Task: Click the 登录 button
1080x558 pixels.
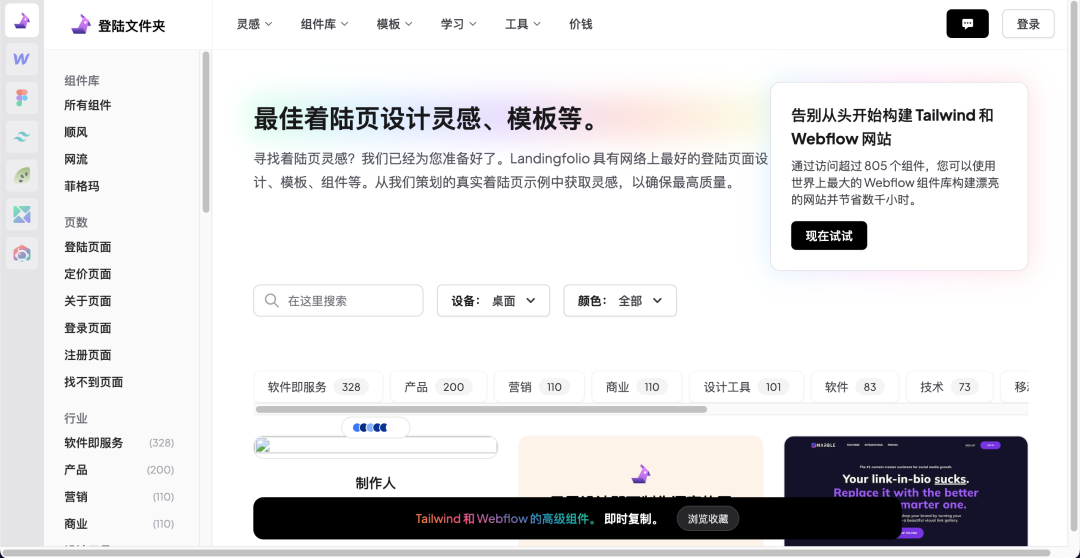Action: 1028,24
